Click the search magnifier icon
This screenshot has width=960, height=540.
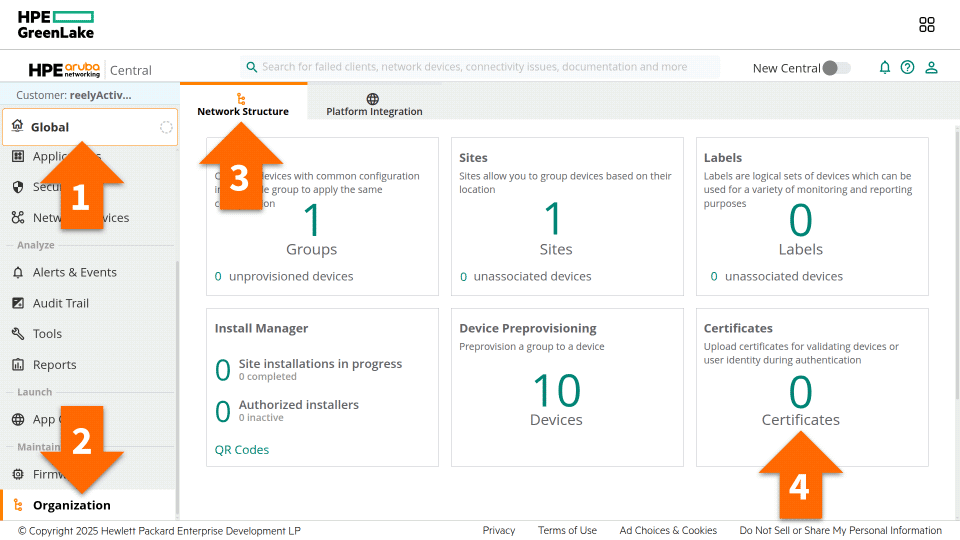251,67
